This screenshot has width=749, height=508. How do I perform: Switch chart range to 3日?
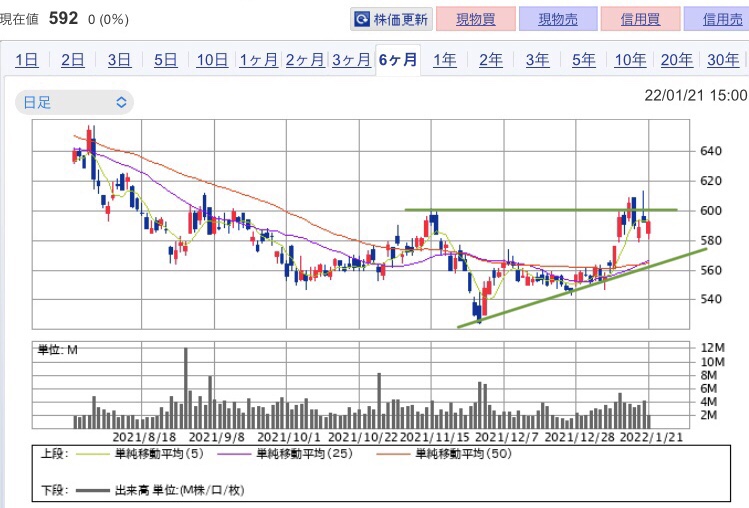tap(119, 60)
